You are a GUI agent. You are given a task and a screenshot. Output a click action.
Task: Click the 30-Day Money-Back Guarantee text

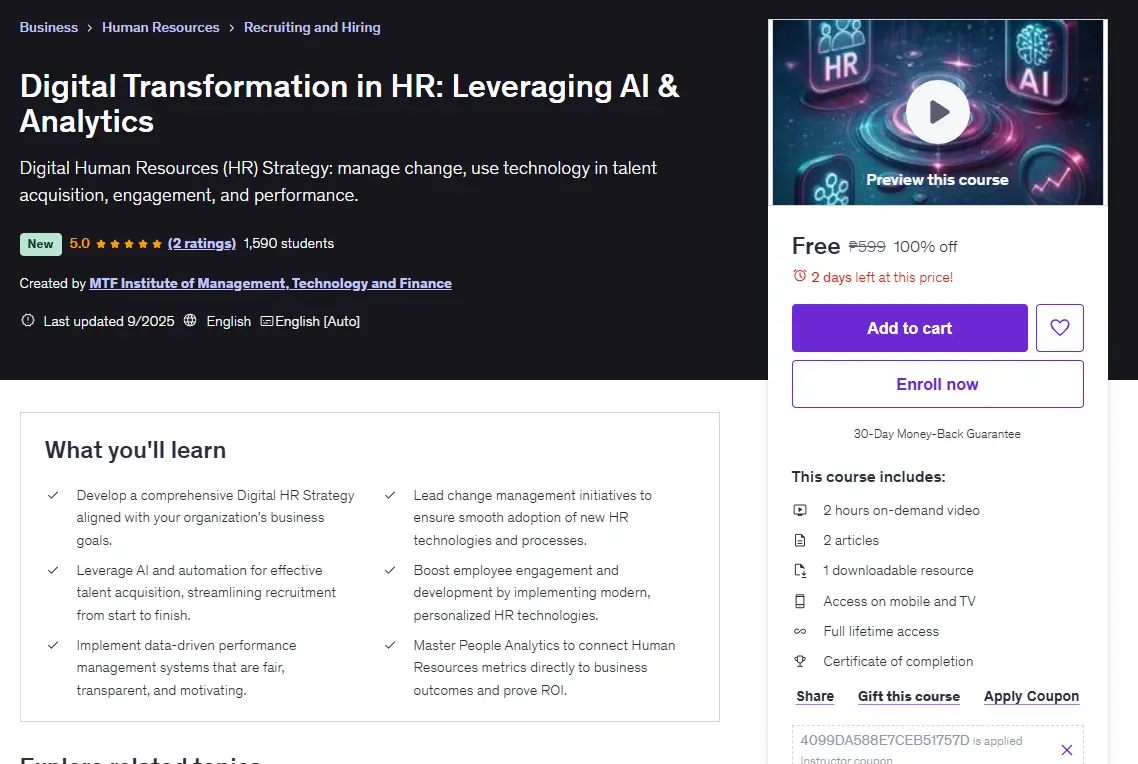tap(937, 433)
